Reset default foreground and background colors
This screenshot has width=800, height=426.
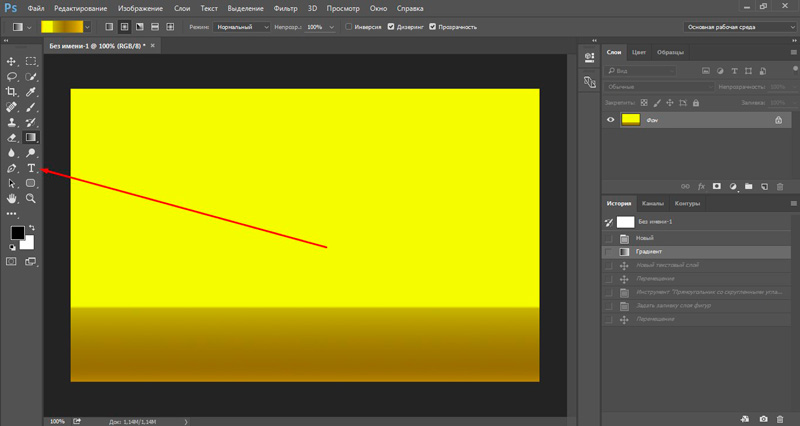12,247
